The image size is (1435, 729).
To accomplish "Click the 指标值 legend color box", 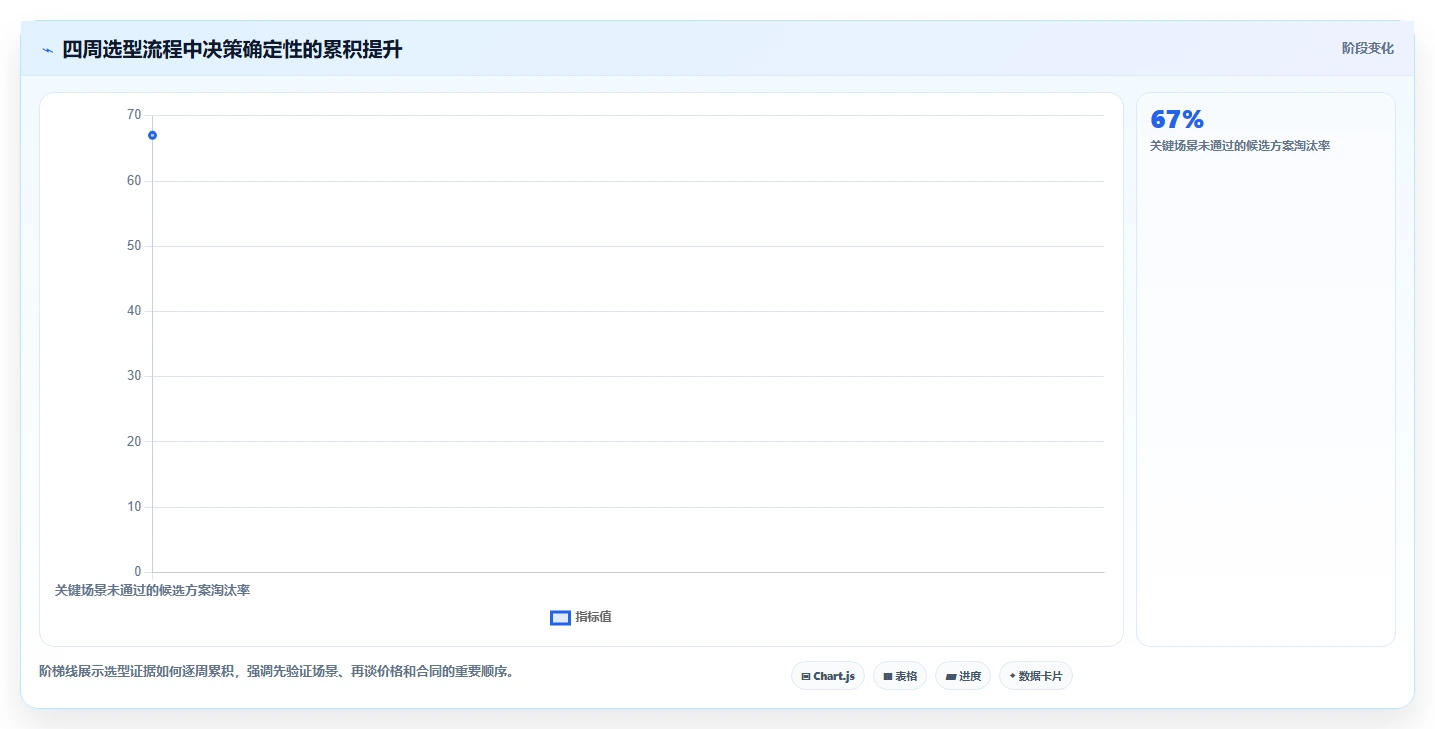I will point(560,618).
